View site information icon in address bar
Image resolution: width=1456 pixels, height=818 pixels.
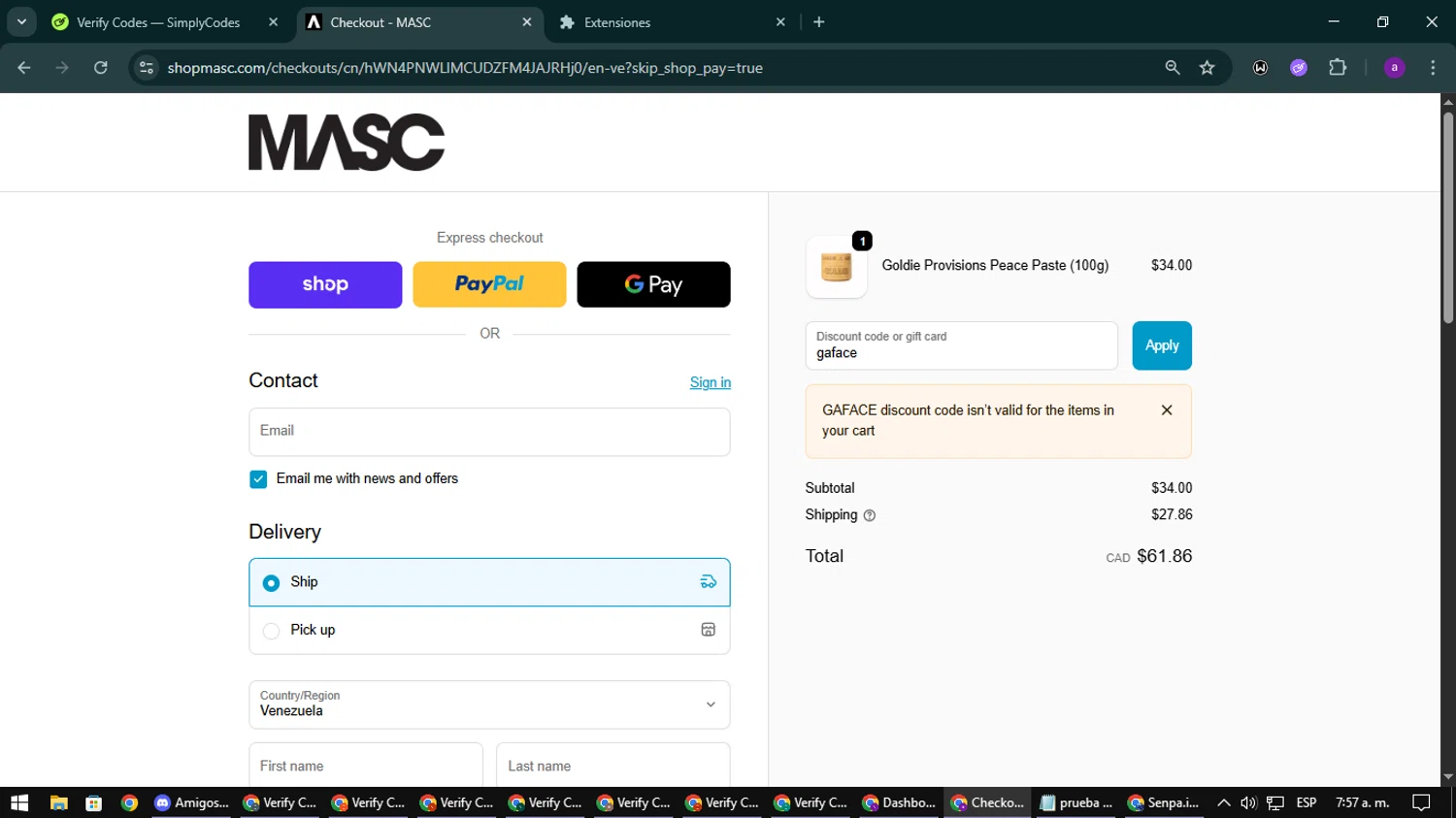point(147,68)
